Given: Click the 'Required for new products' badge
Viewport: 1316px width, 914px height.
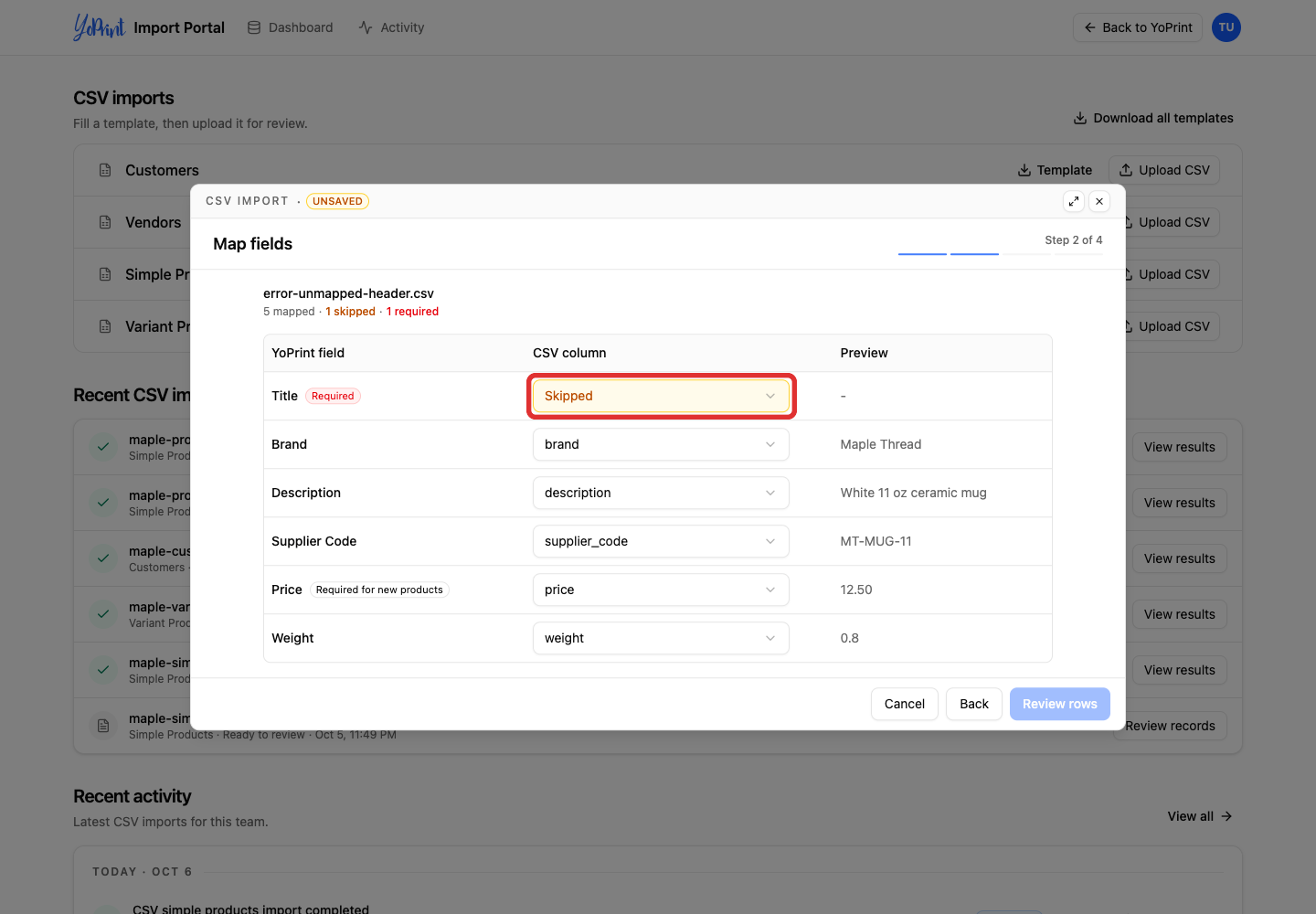Looking at the screenshot, I should click(379, 590).
